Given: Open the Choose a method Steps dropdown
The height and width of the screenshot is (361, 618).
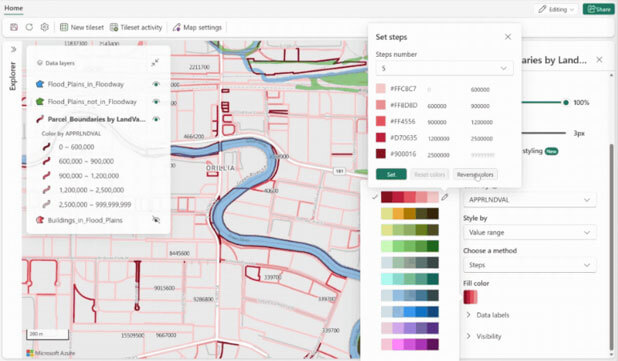Looking at the screenshot, I should pyautogui.click(x=529, y=265).
